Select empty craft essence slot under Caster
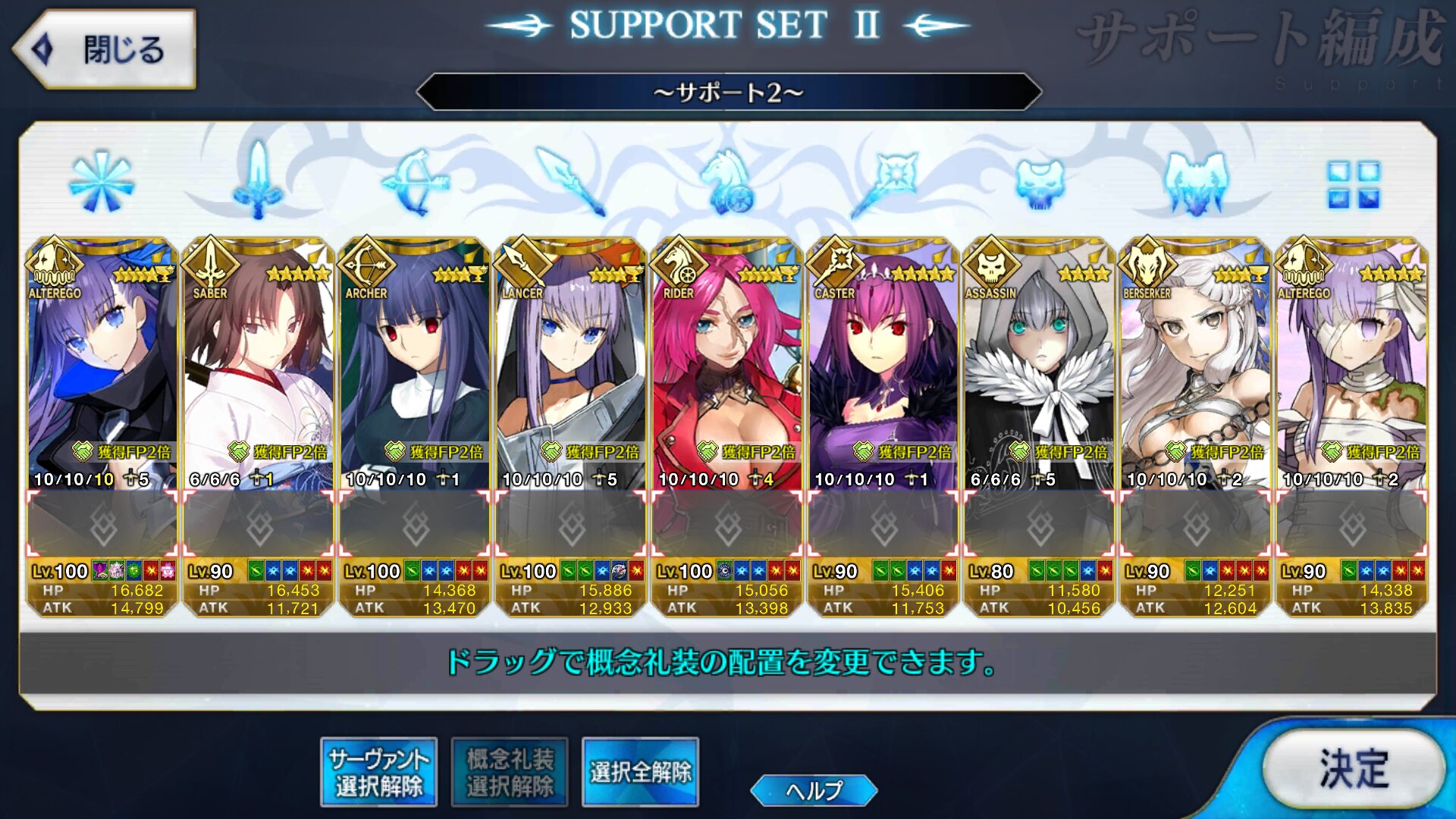Screen dimensions: 1456x819 883,525
